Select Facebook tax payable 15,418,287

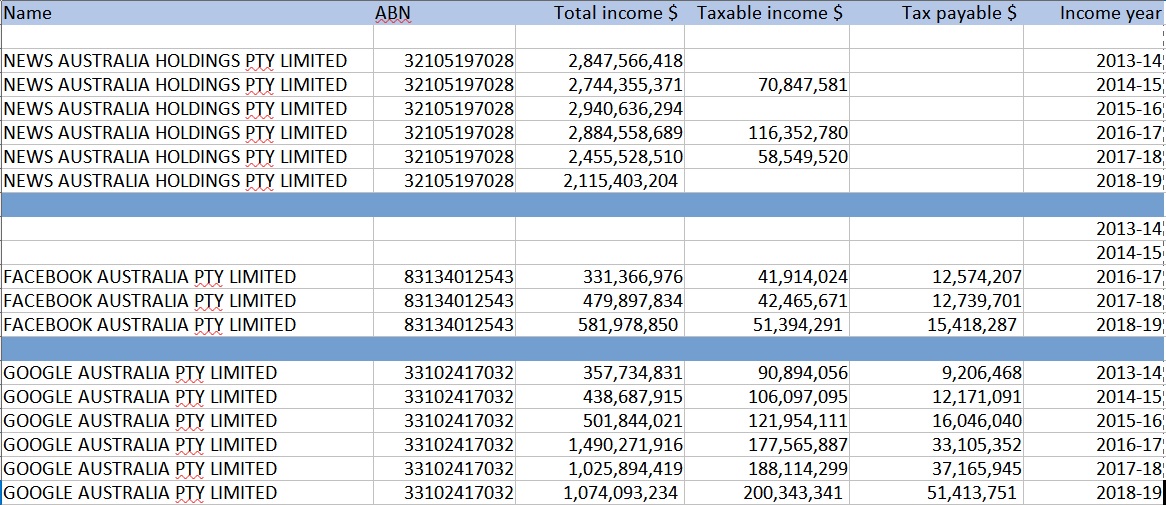[936, 324]
